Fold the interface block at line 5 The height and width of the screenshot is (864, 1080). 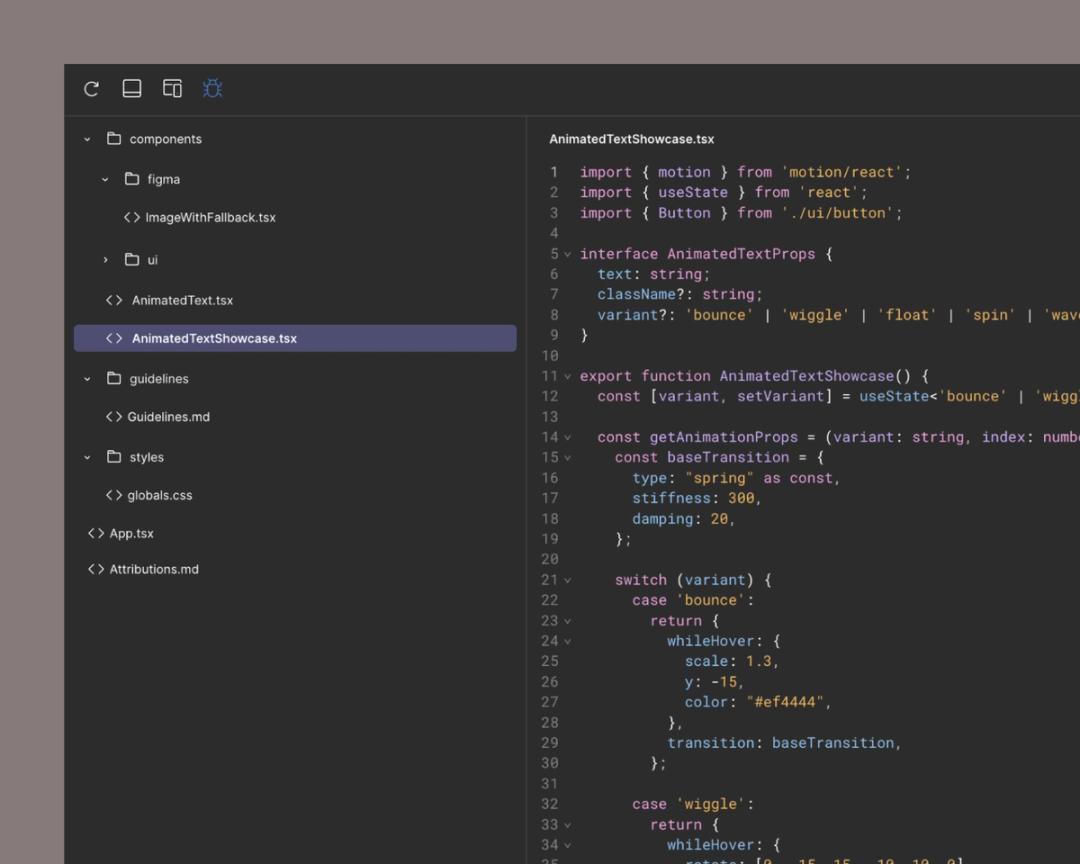point(567,254)
